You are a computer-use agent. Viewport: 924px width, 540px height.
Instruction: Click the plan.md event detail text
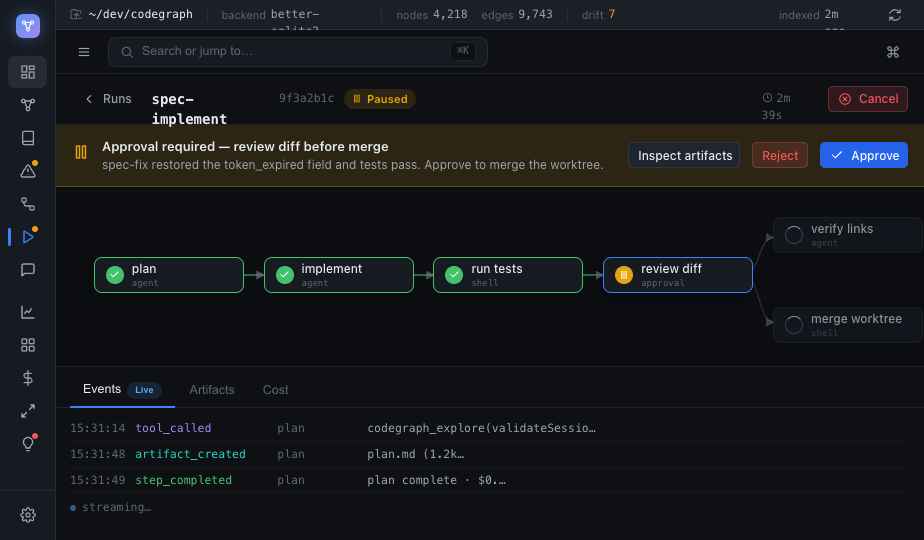point(415,454)
